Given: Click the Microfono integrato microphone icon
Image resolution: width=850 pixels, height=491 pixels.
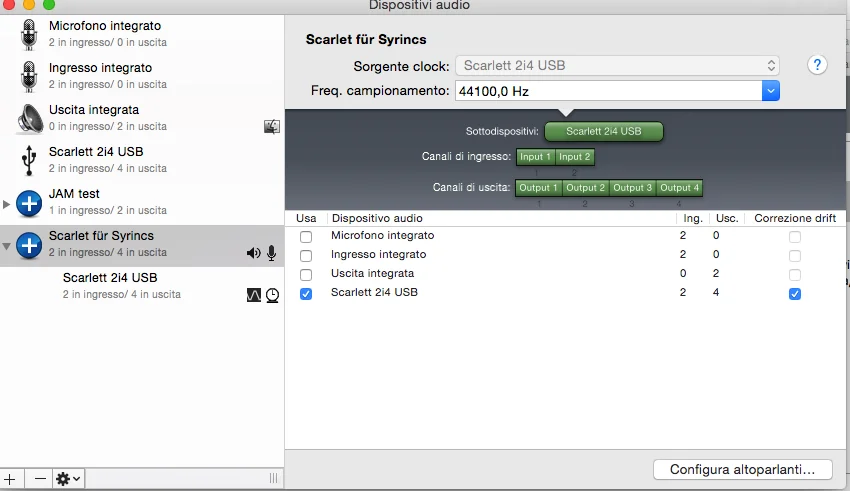Looking at the screenshot, I should pos(30,35).
